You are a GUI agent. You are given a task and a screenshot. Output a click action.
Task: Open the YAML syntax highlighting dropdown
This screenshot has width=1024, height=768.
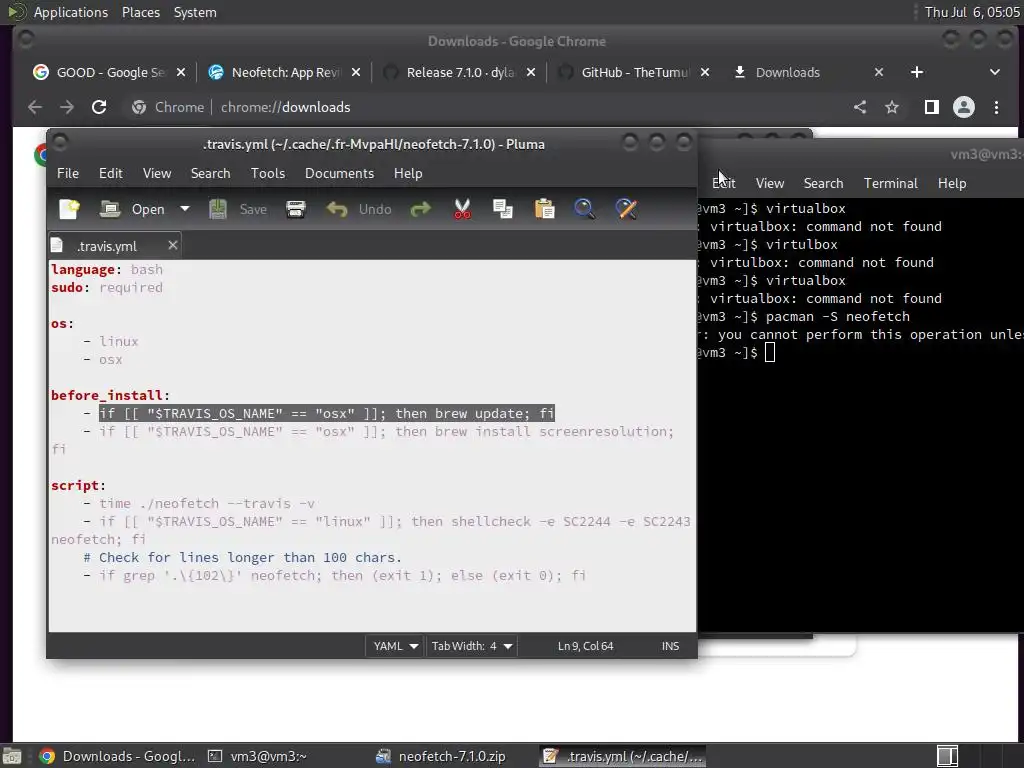coord(395,646)
